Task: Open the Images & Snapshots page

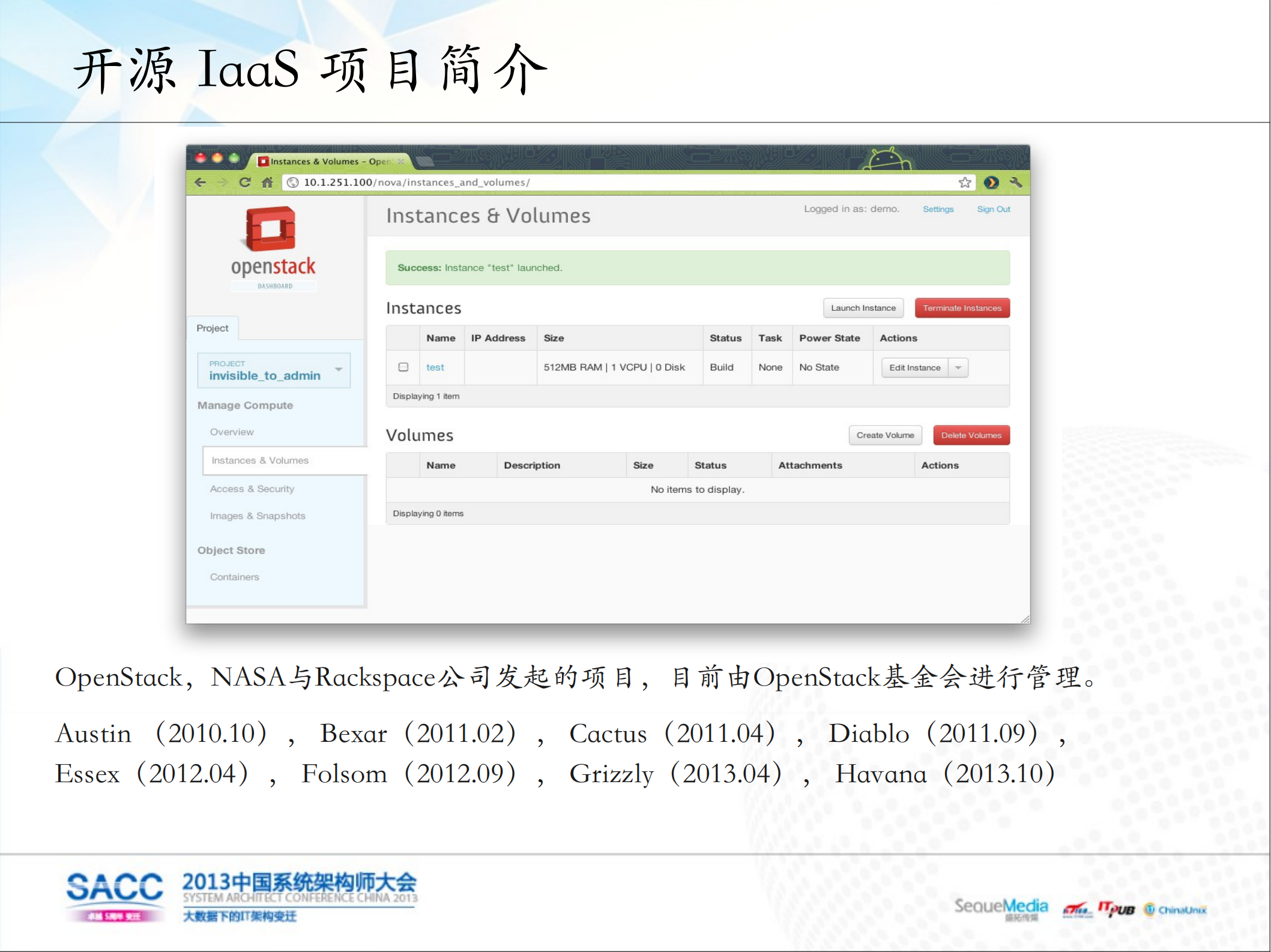Action: pos(258,516)
